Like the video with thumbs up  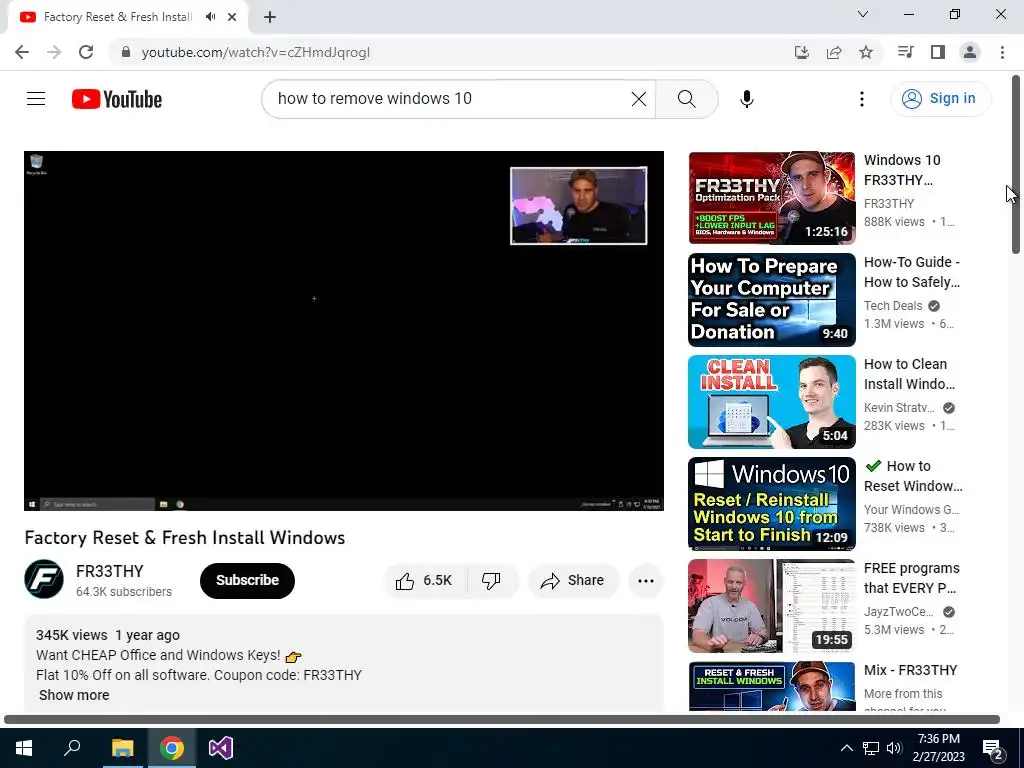click(424, 581)
